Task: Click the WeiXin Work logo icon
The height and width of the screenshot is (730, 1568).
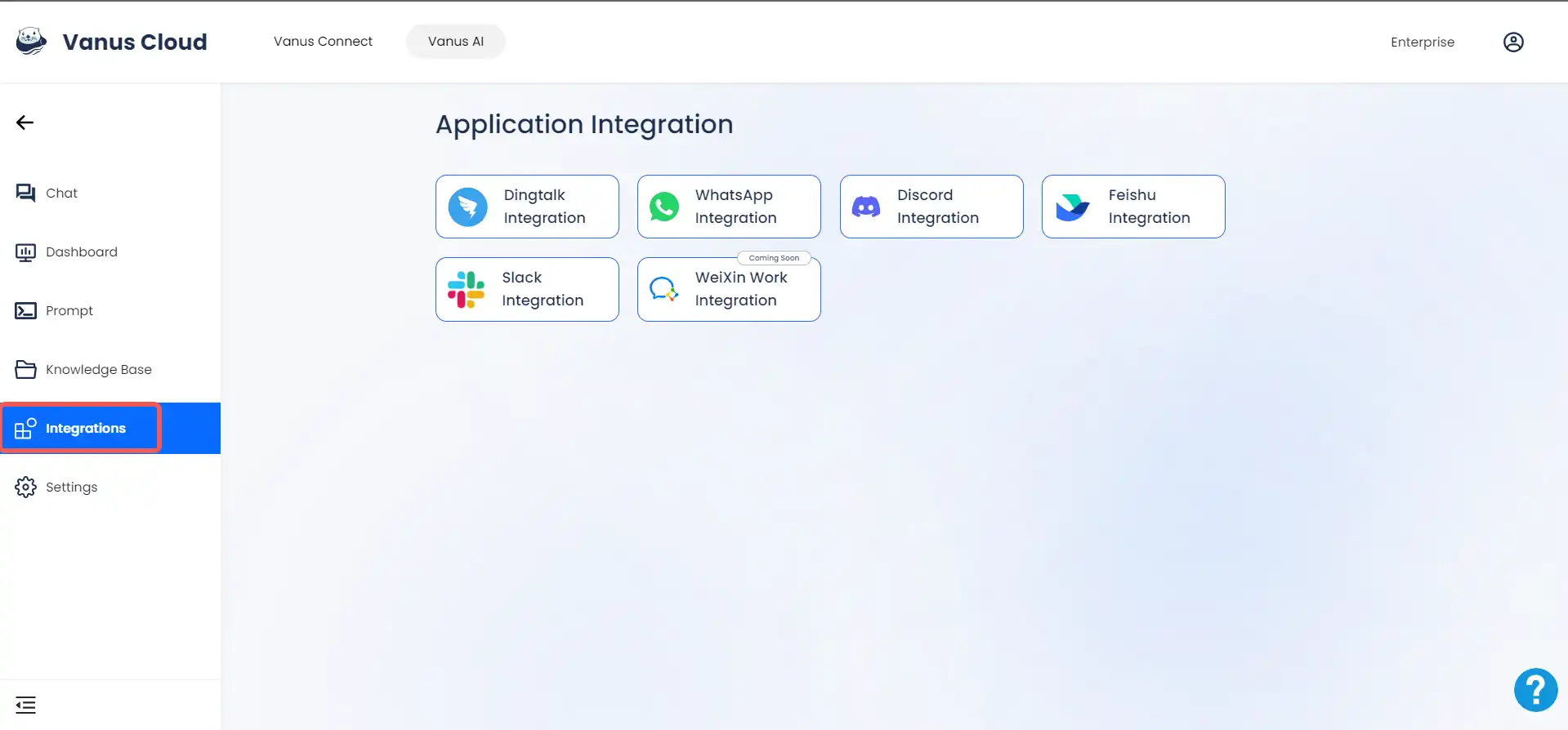Action: tap(663, 289)
